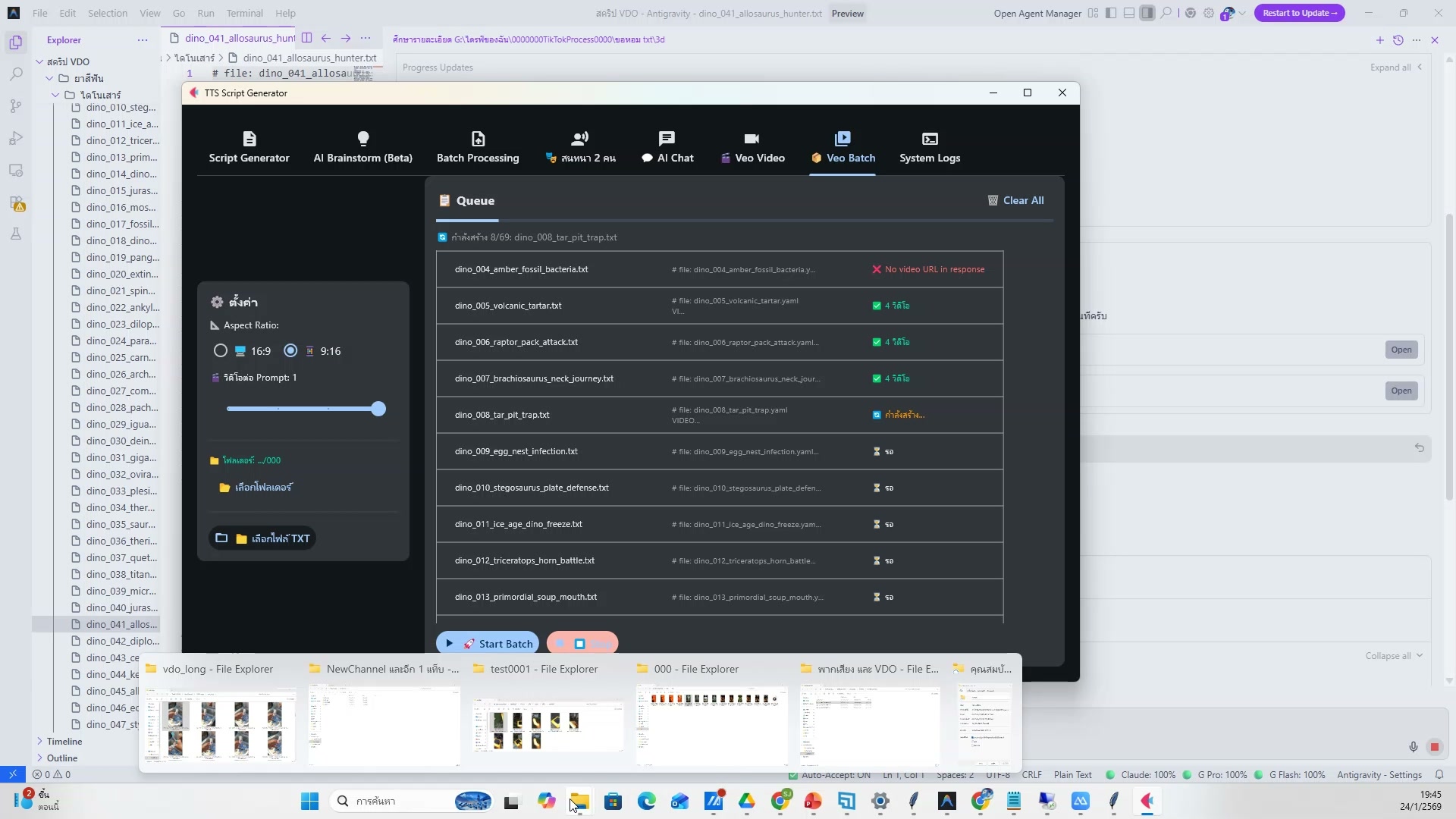Click the Restart to Update button
1456x819 pixels.
point(1299,13)
